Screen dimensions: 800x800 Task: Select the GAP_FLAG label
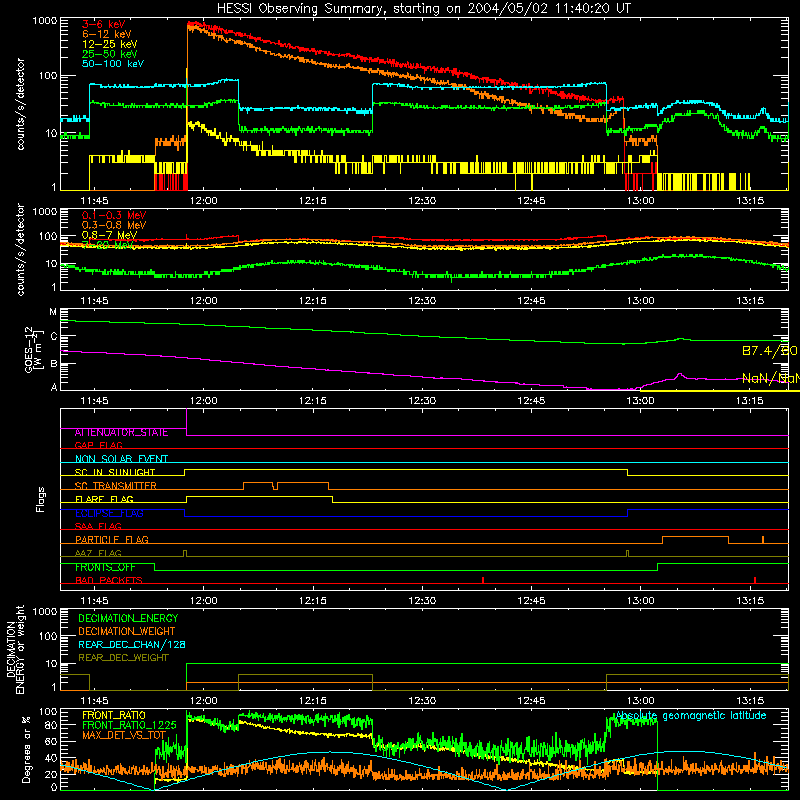pyautogui.click(x=99, y=445)
